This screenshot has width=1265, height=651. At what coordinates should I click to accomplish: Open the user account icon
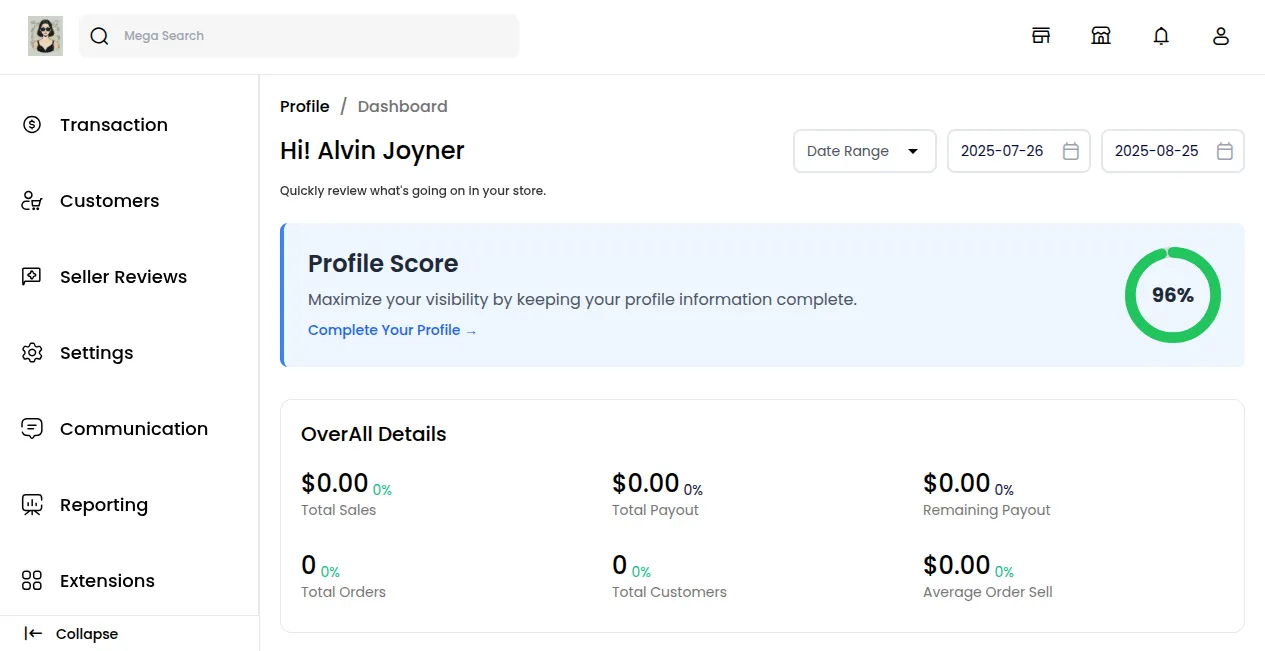(1221, 36)
